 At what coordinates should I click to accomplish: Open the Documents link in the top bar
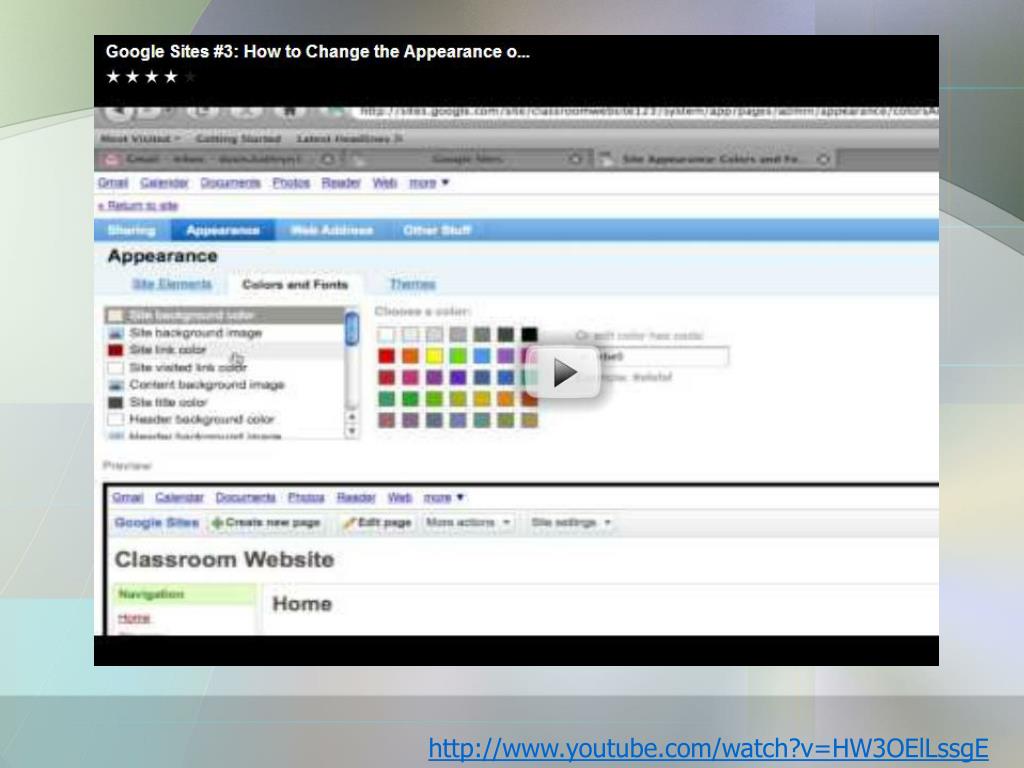(230, 183)
